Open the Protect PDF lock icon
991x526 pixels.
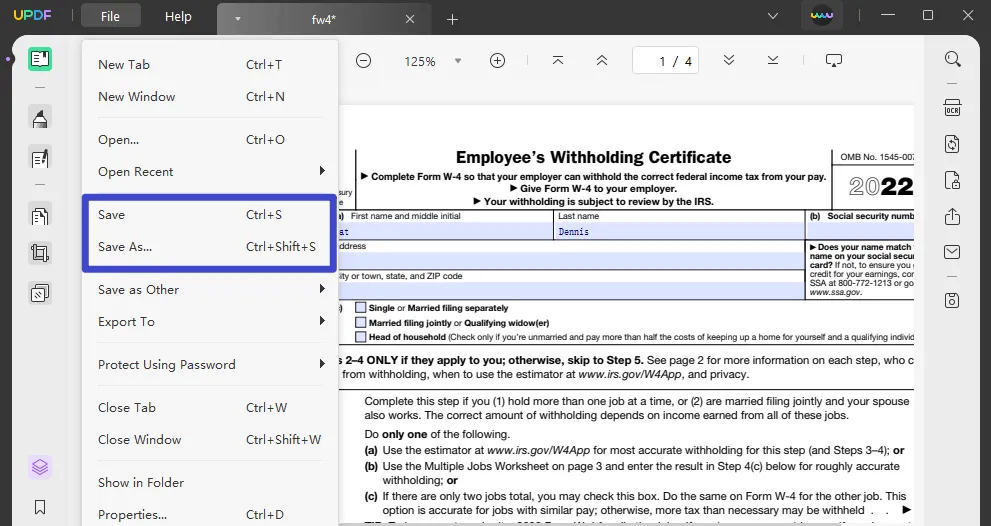(x=952, y=181)
